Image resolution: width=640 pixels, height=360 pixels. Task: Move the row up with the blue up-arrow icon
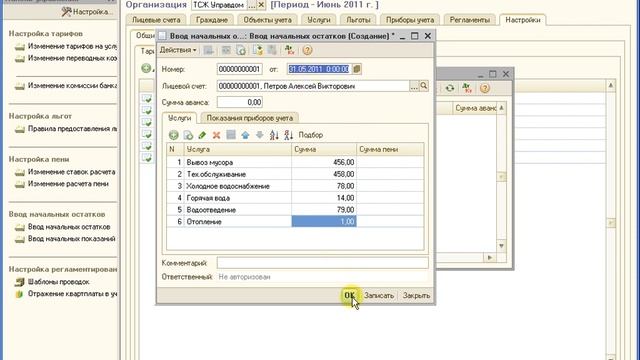(x=245, y=135)
